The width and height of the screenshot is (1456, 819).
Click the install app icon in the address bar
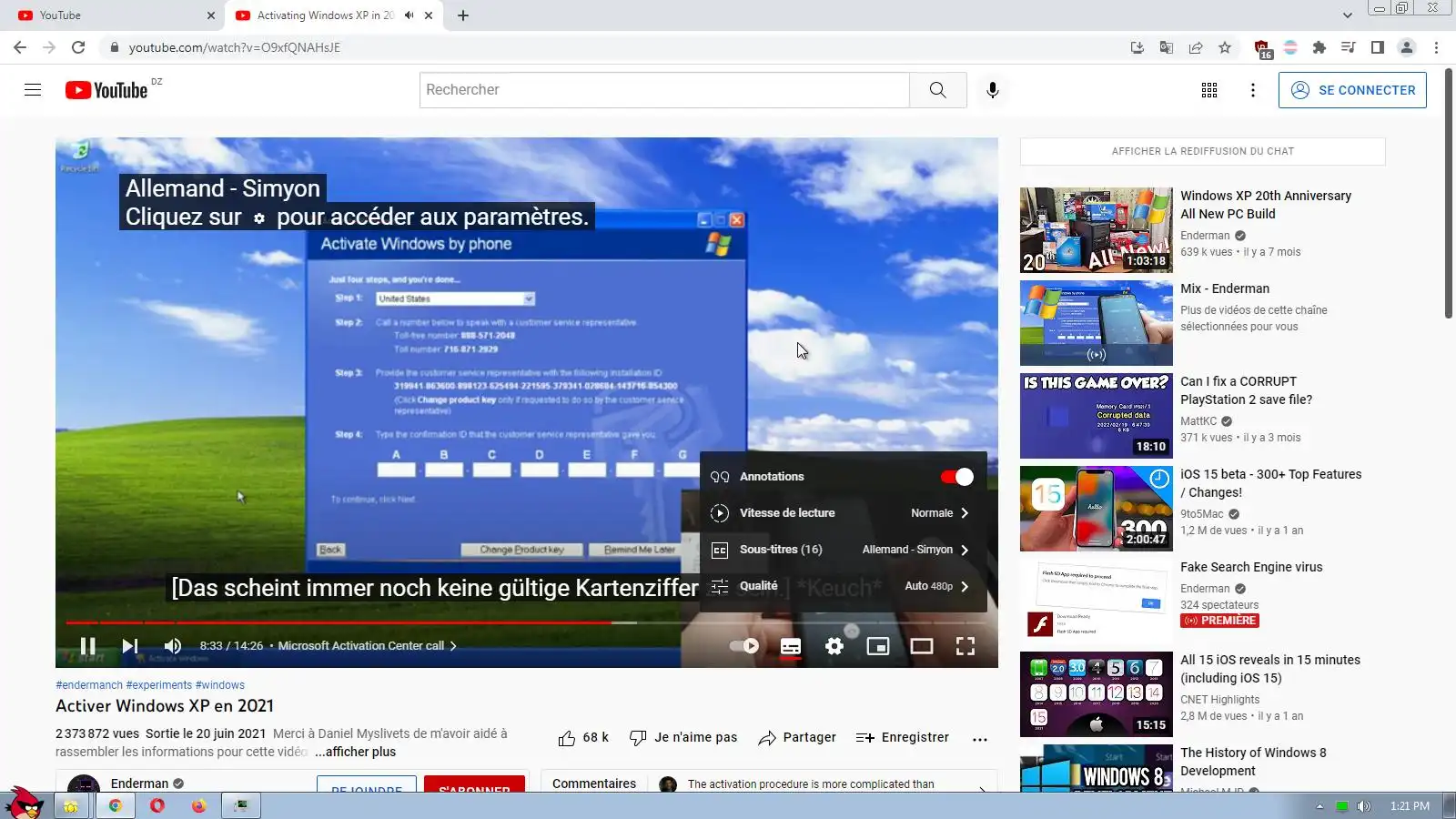tap(1137, 47)
